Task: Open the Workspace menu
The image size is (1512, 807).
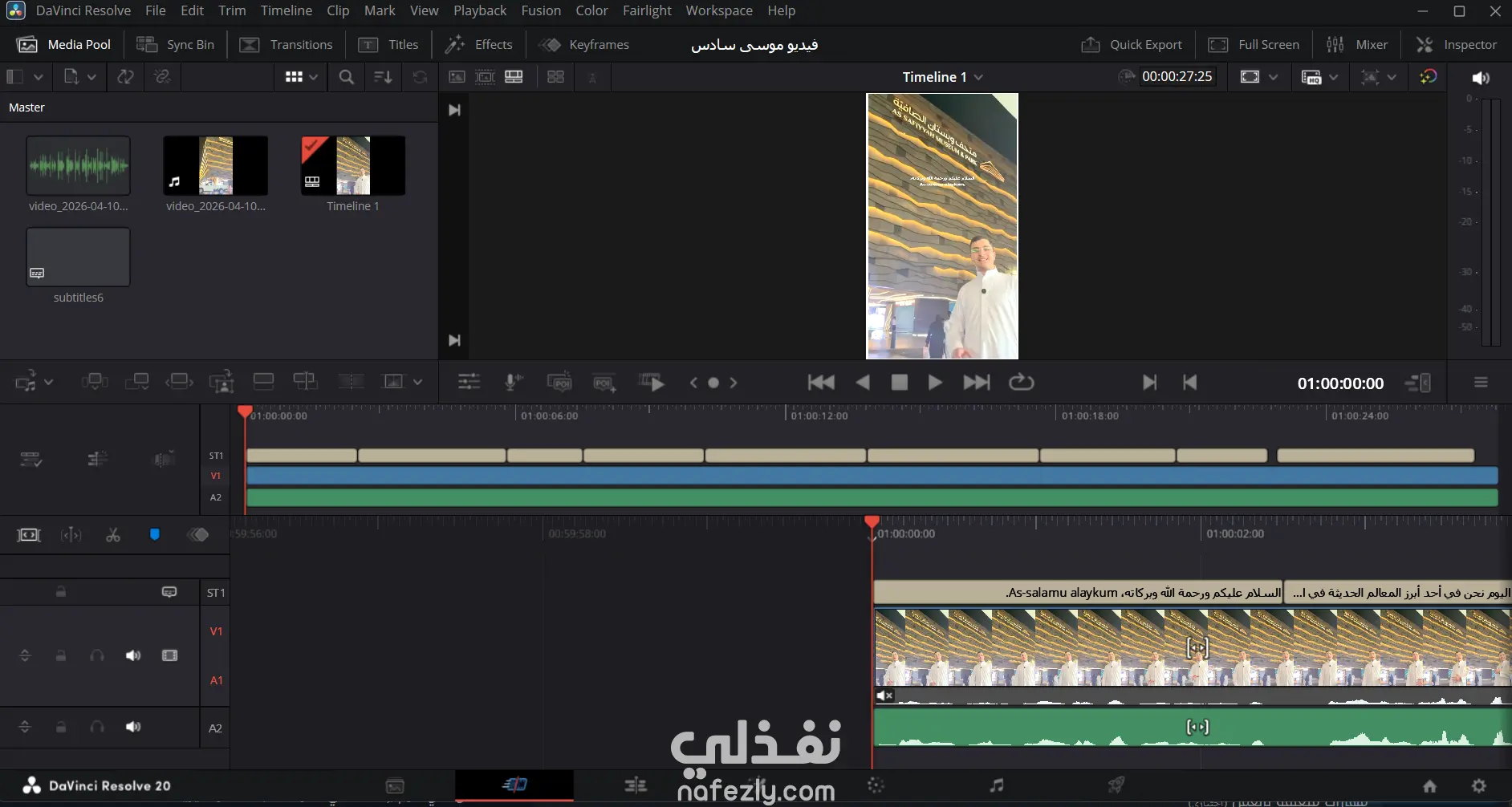Action: point(719,10)
